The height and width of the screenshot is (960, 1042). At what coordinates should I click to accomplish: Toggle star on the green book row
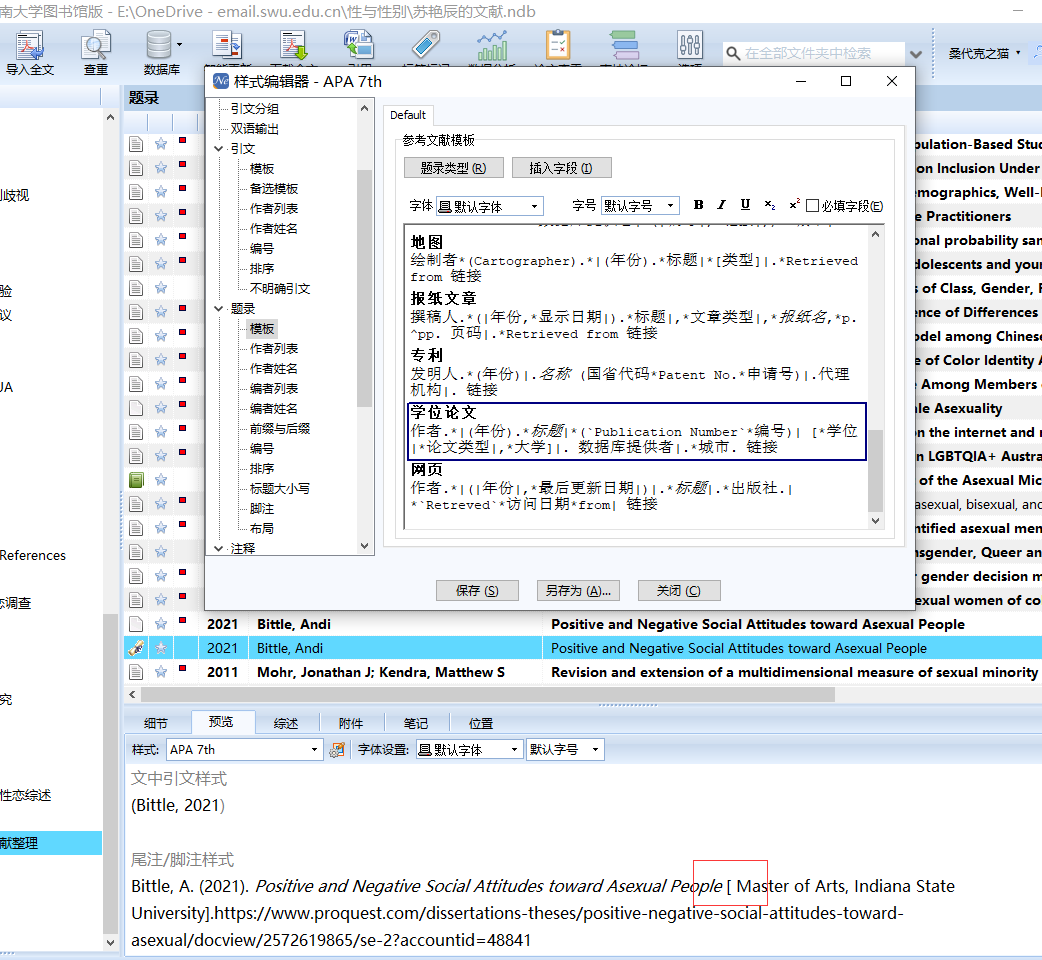161,479
